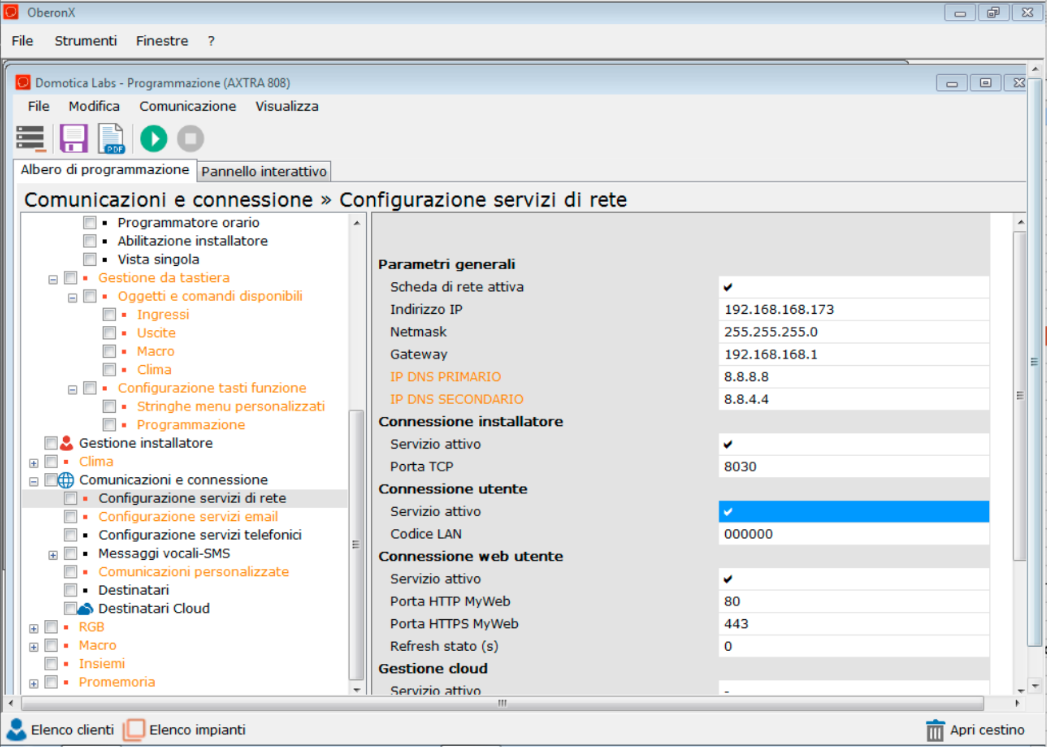Click the server list toolbar icon
The width and height of the screenshot is (1047, 748).
tap(31, 138)
